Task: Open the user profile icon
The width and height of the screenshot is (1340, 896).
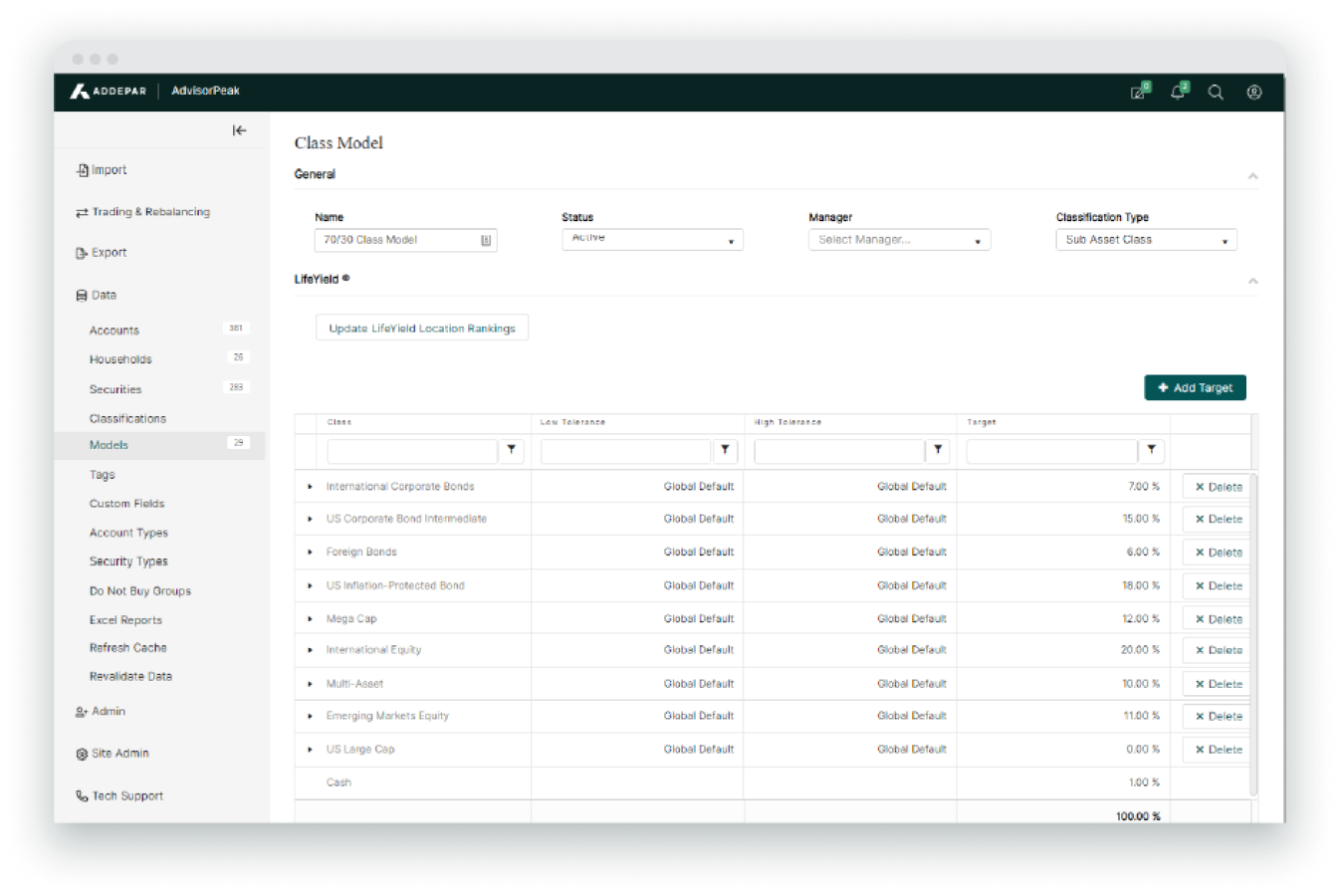Action: point(1253,91)
